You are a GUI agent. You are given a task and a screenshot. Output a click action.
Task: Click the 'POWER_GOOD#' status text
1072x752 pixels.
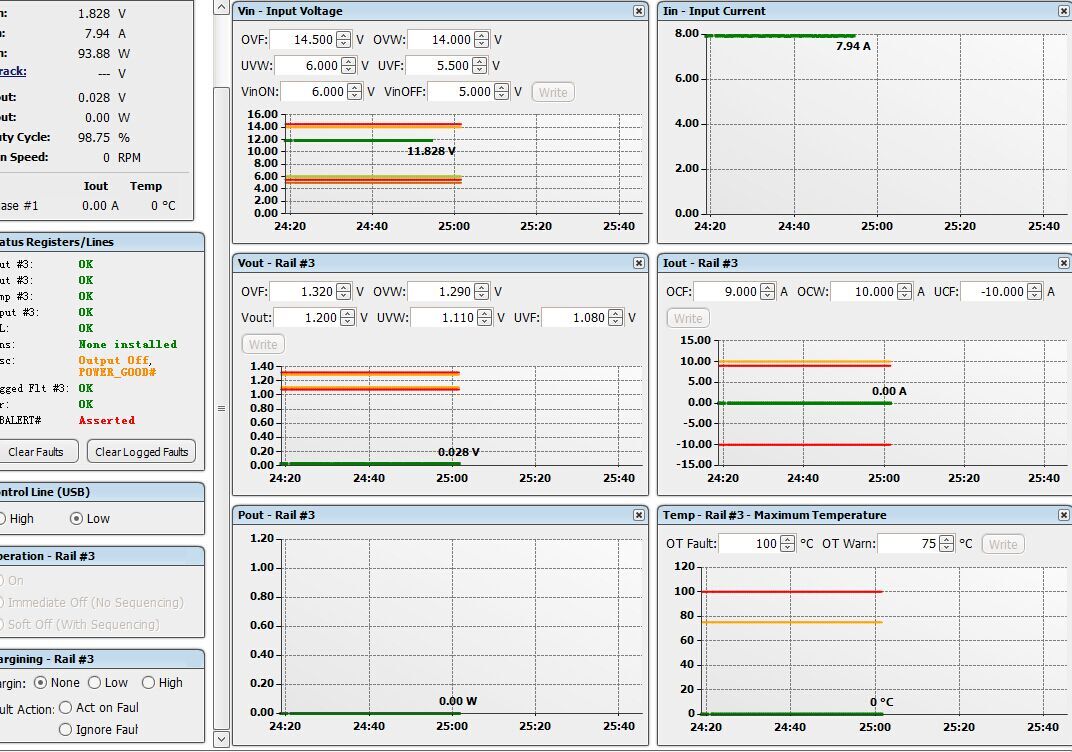(x=118, y=372)
